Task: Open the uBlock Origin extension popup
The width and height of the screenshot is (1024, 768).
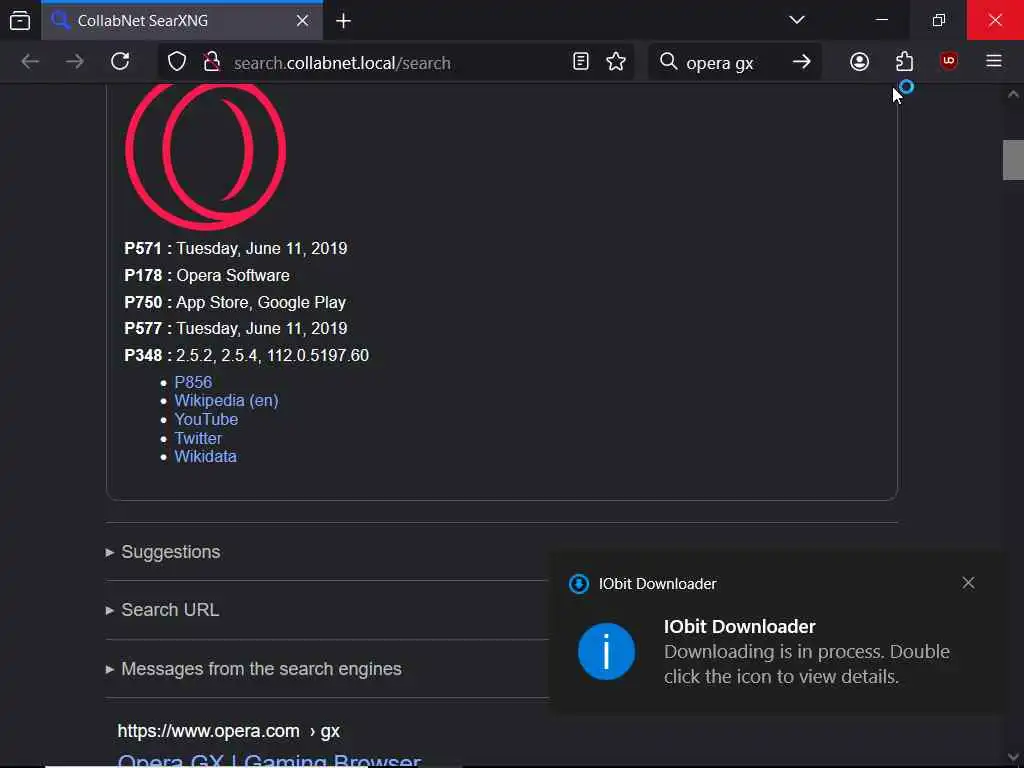Action: point(949,61)
